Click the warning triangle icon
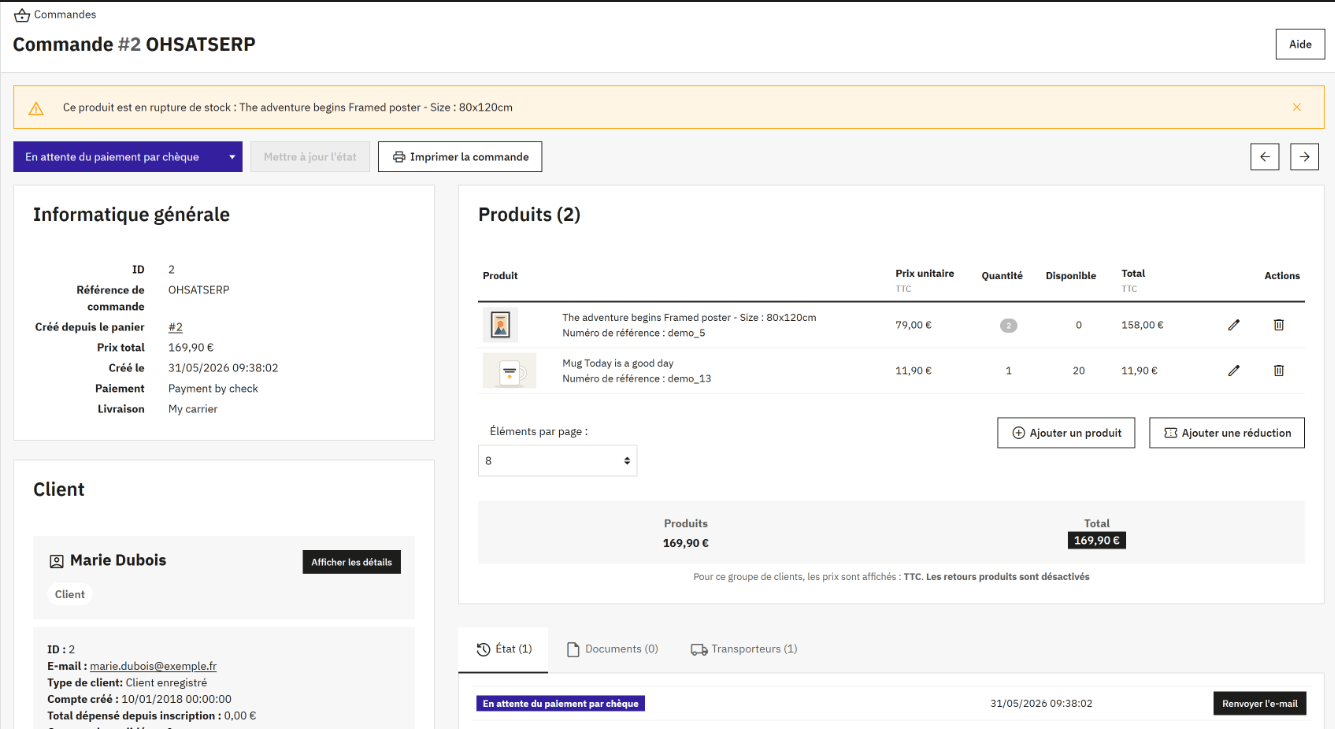 click(36, 108)
